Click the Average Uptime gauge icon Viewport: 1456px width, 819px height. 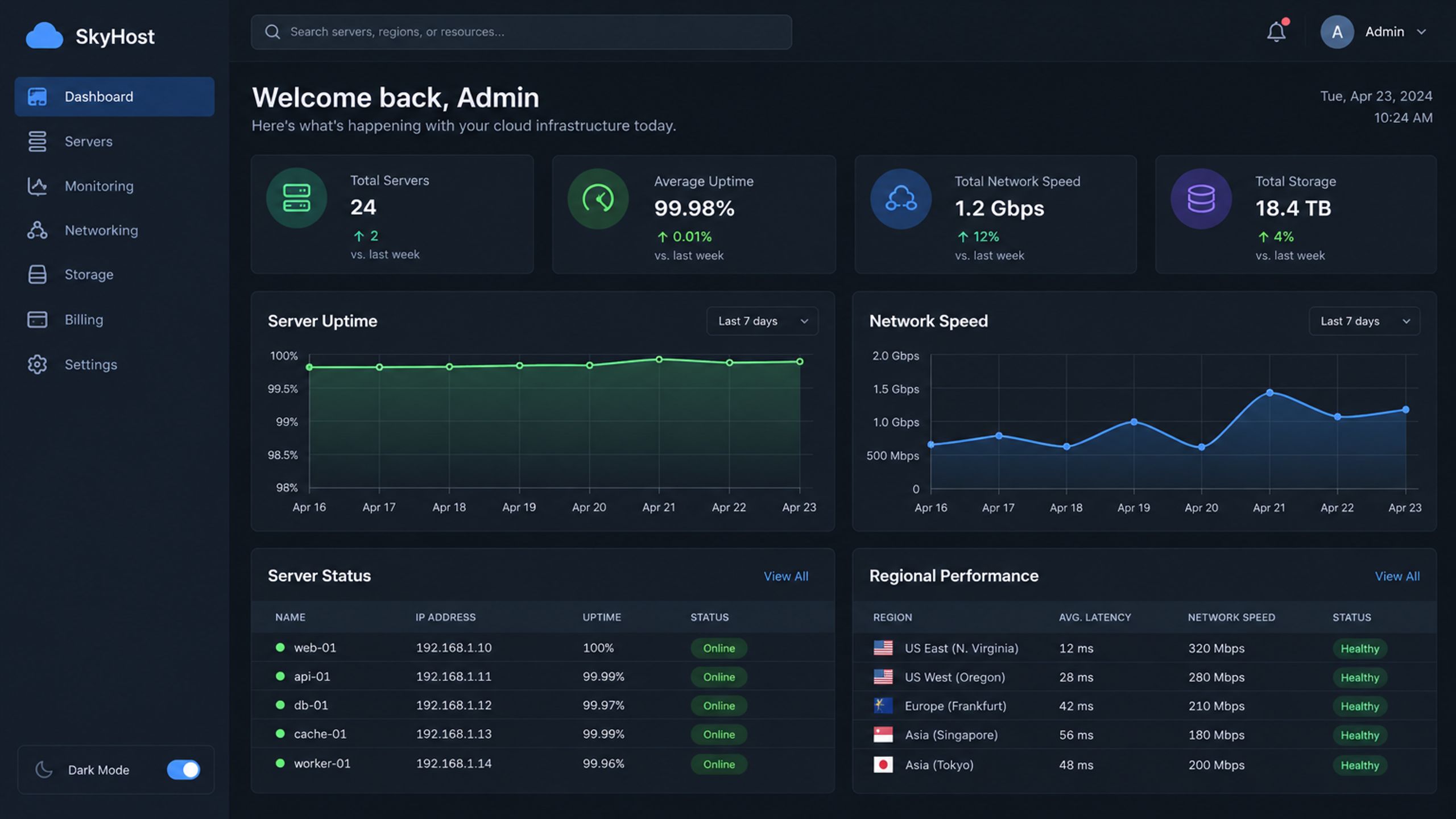(x=598, y=199)
